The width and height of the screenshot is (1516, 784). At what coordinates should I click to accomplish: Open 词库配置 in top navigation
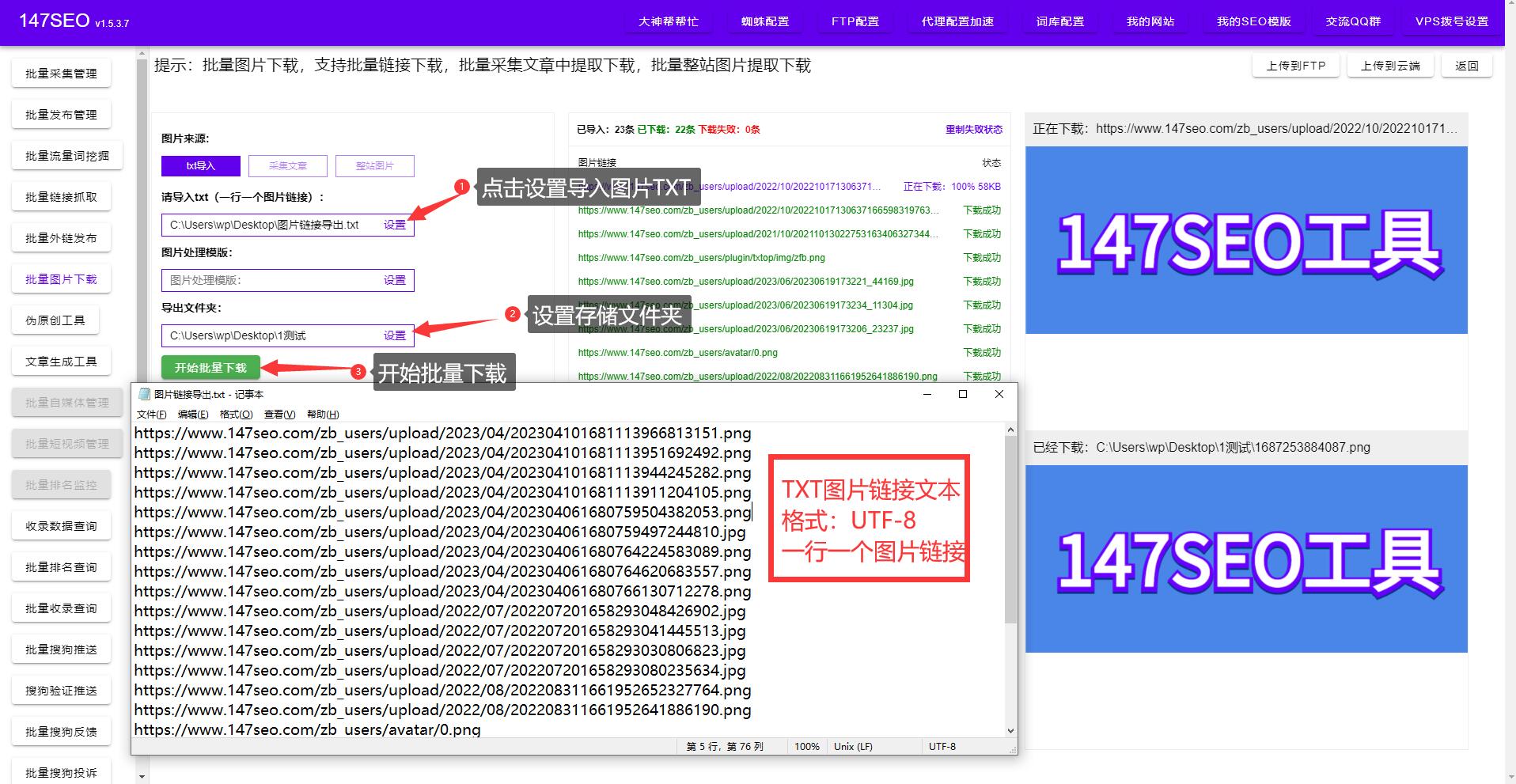click(1060, 22)
